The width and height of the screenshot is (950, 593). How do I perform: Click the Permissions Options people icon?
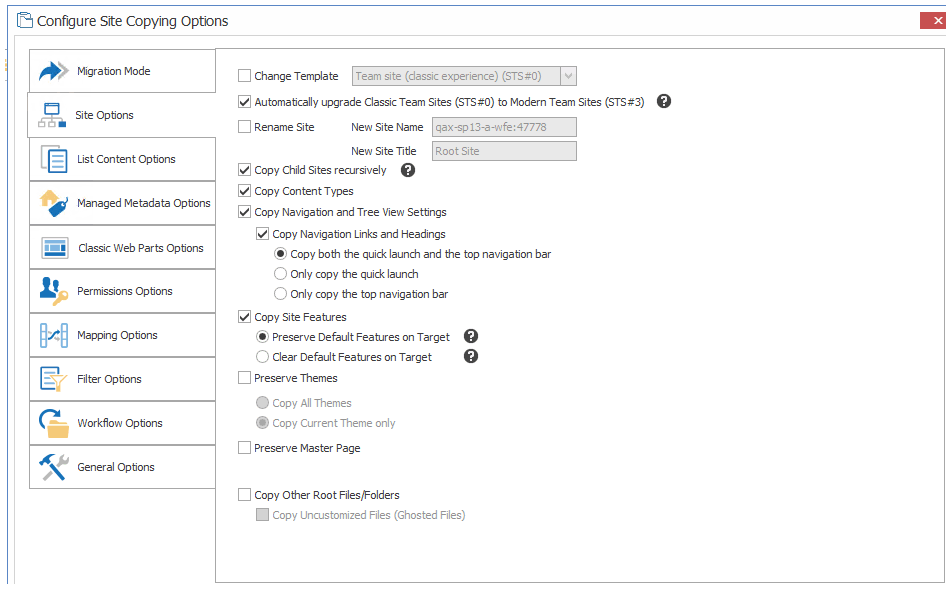coord(53,290)
